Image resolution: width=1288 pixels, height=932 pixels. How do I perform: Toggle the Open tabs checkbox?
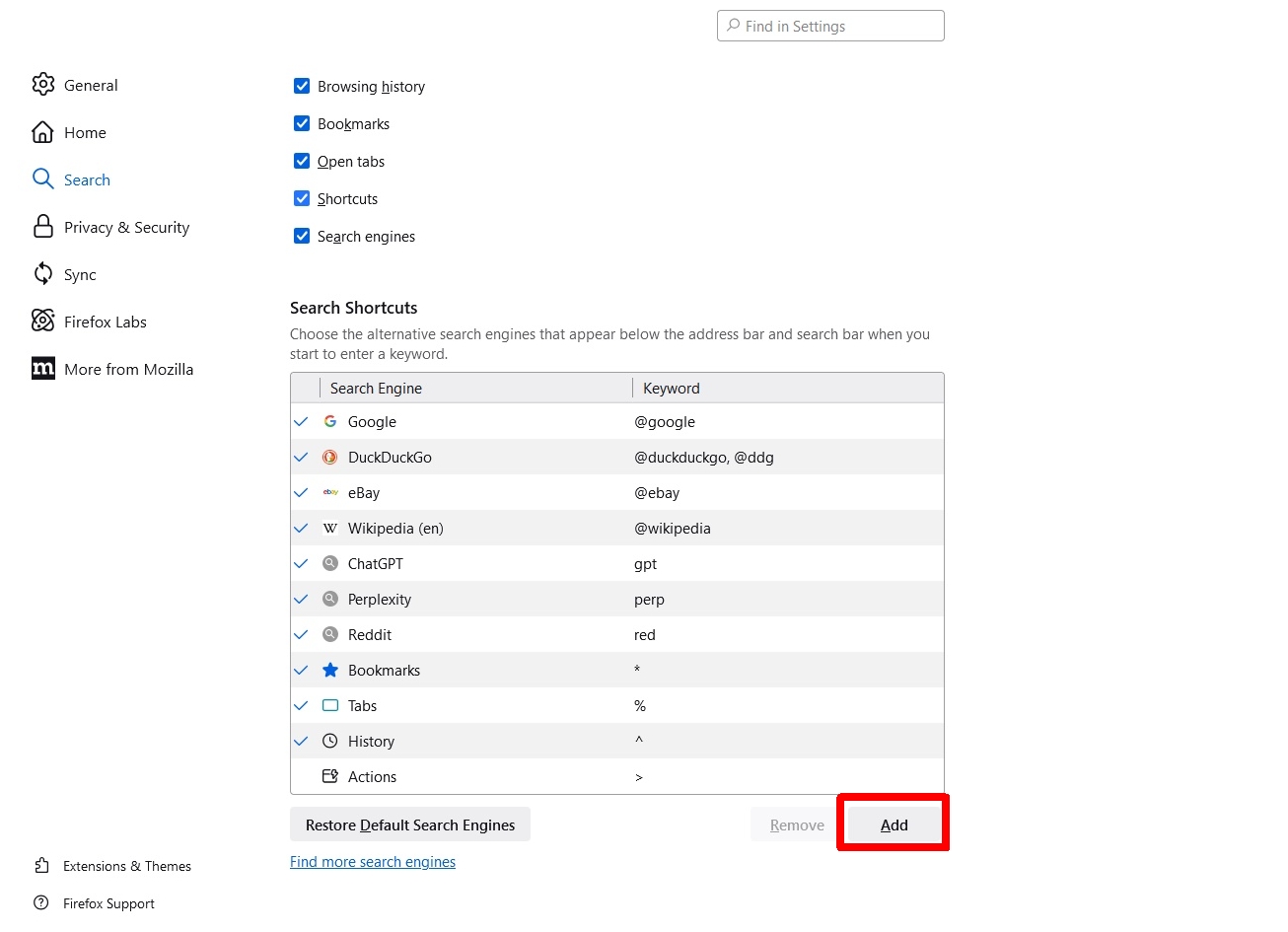tap(302, 162)
